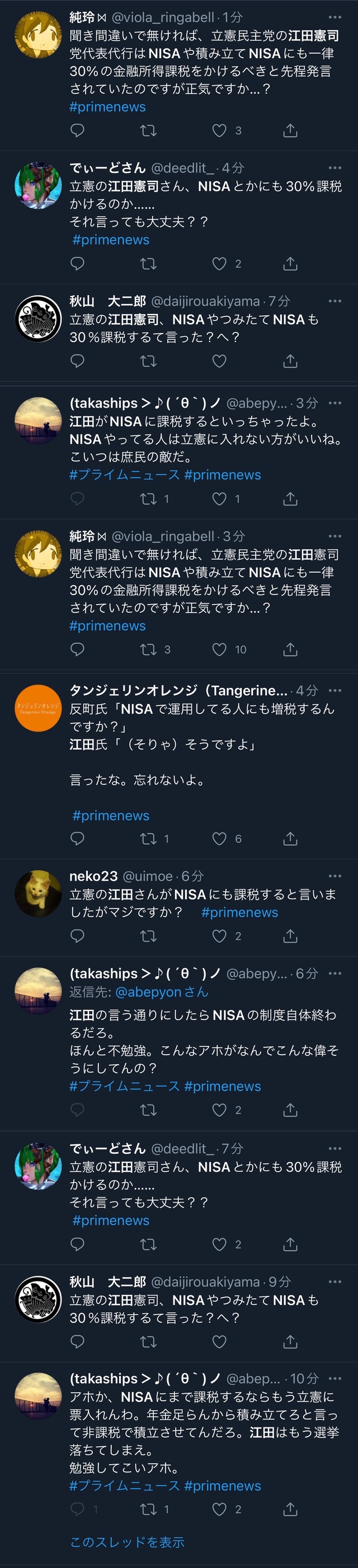Reply to neko23's tweet
Viewport: 358px width, 1568px height.
pyautogui.click(x=77, y=935)
